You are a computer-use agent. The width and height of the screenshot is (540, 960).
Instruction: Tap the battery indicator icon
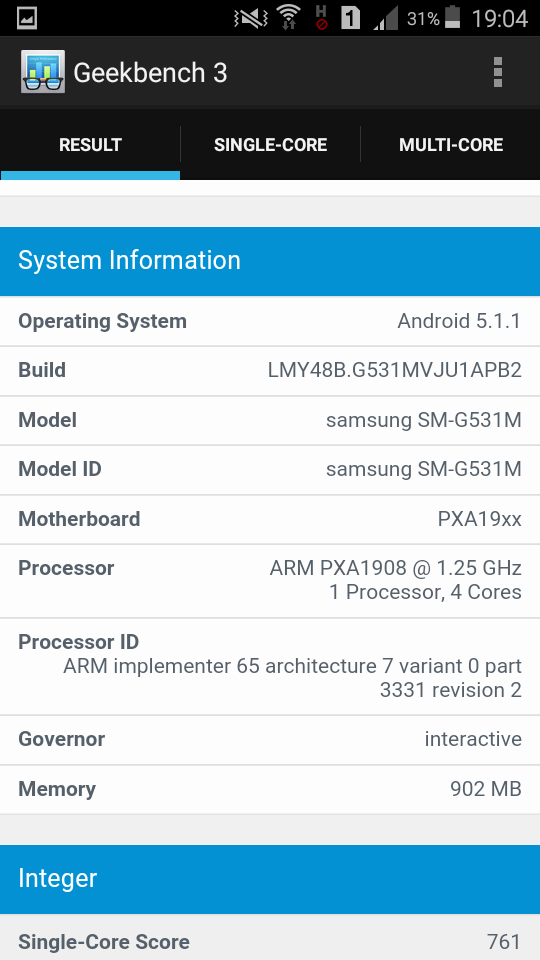(452, 18)
